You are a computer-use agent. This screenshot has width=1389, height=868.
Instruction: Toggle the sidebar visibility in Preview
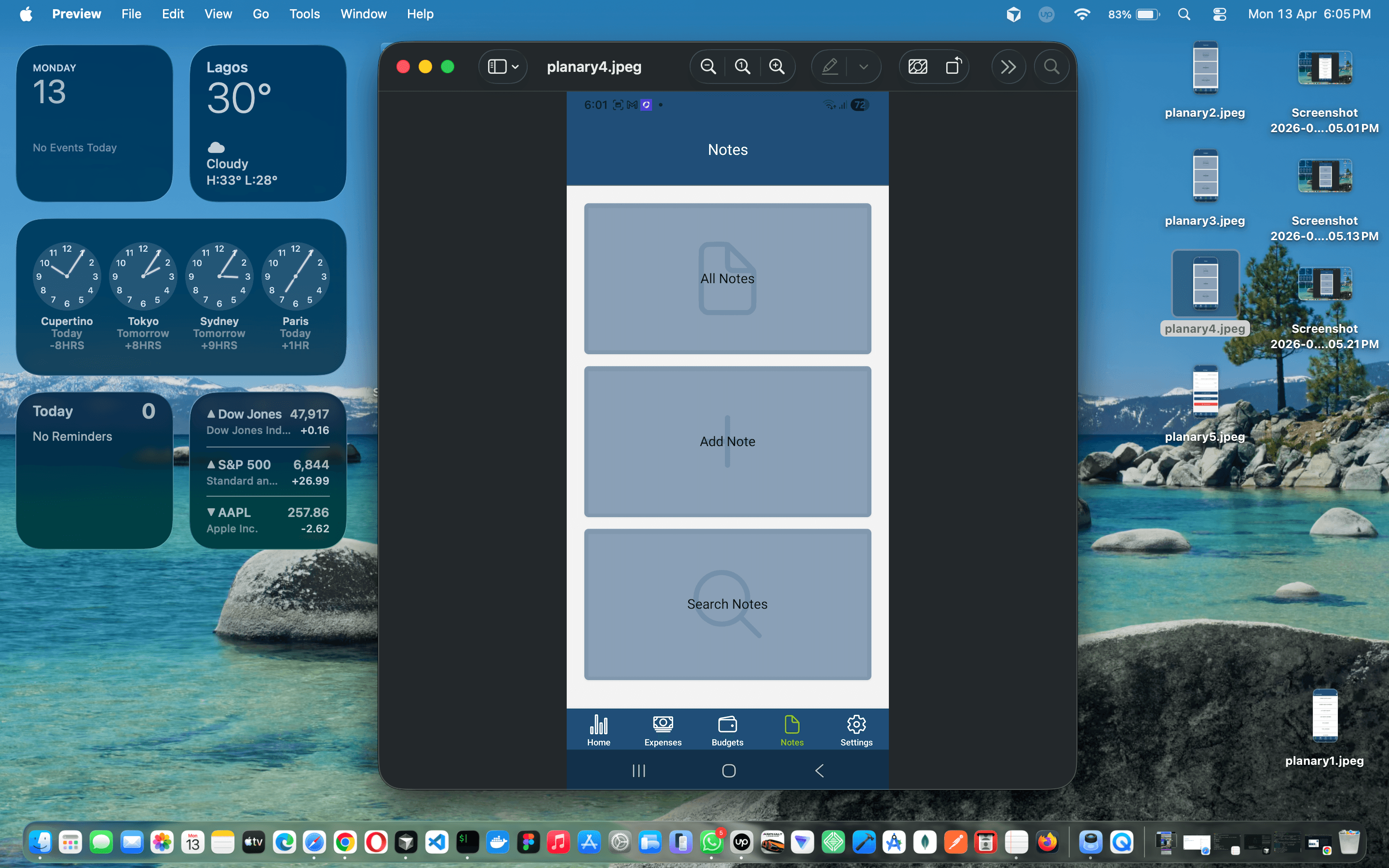(496, 66)
